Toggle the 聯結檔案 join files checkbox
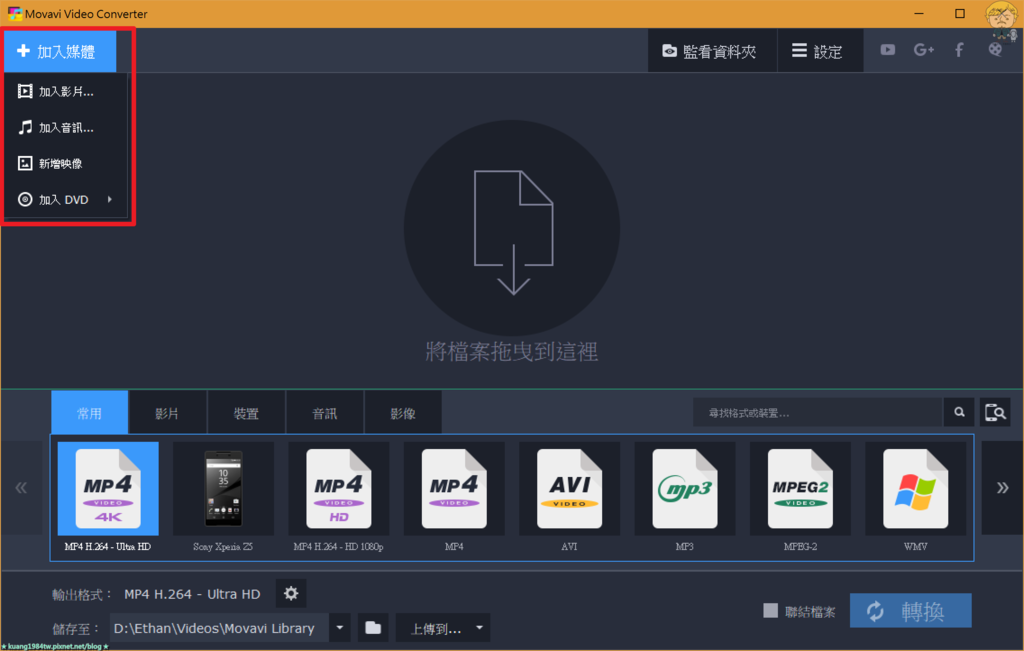 [771, 611]
